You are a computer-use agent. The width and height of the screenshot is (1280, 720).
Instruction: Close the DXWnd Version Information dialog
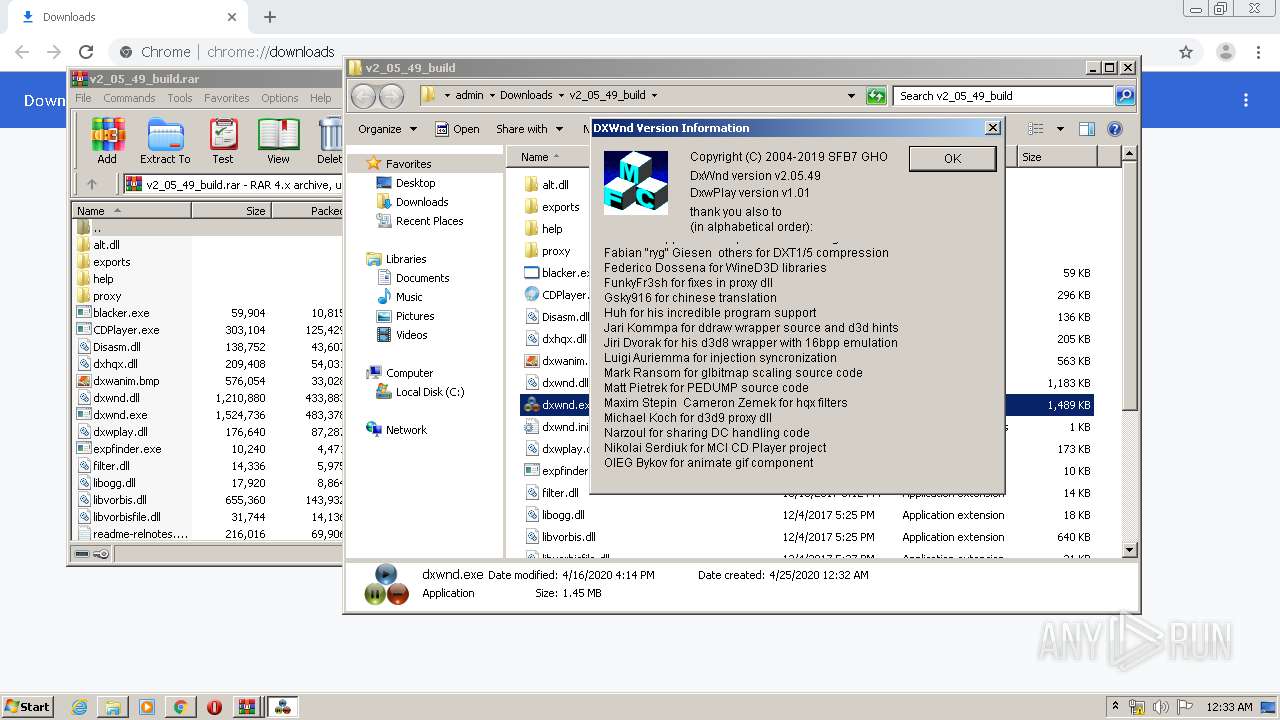(x=992, y=128)
